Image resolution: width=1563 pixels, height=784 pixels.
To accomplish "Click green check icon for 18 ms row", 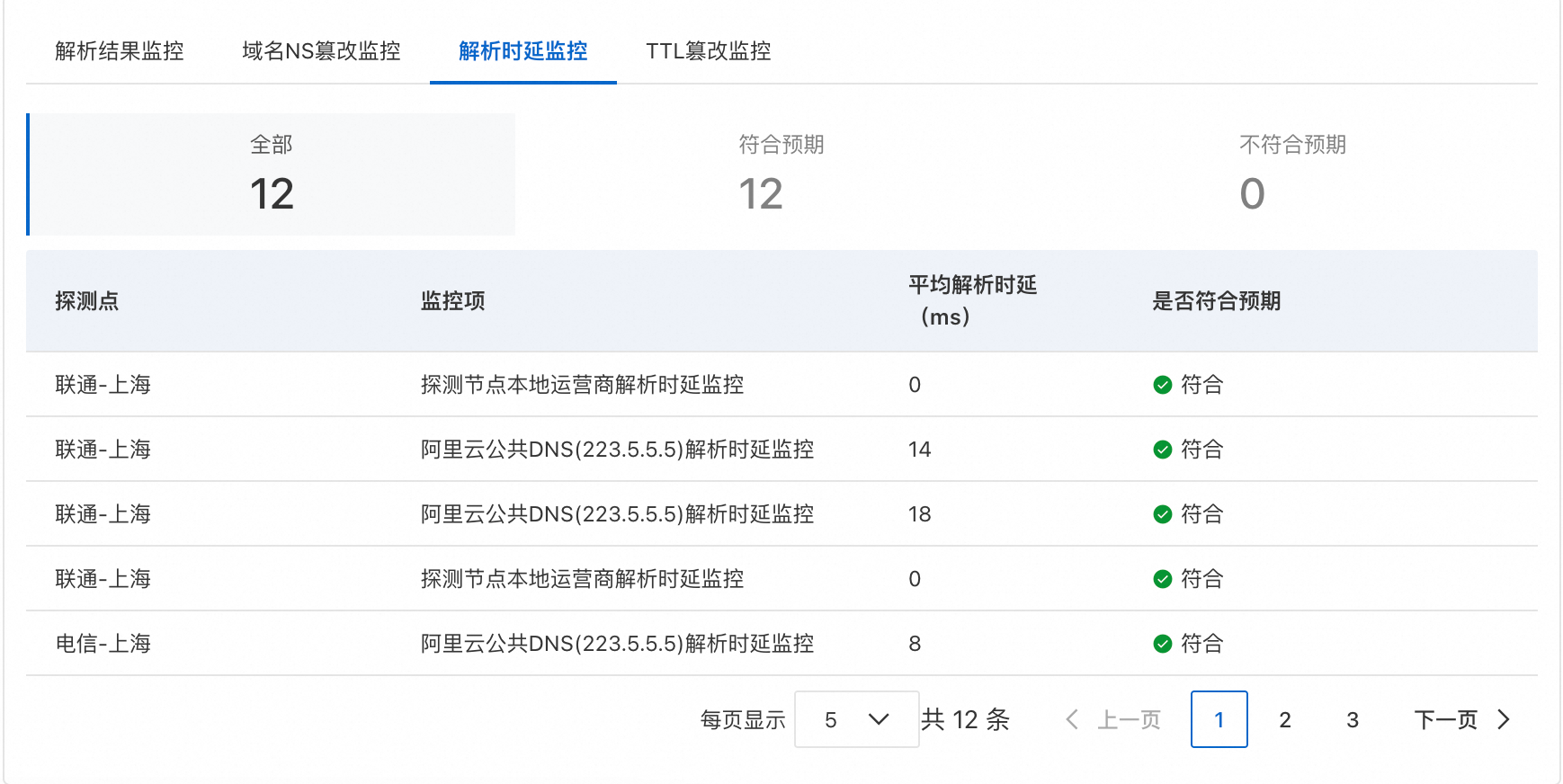I will tap(1162, 514).
